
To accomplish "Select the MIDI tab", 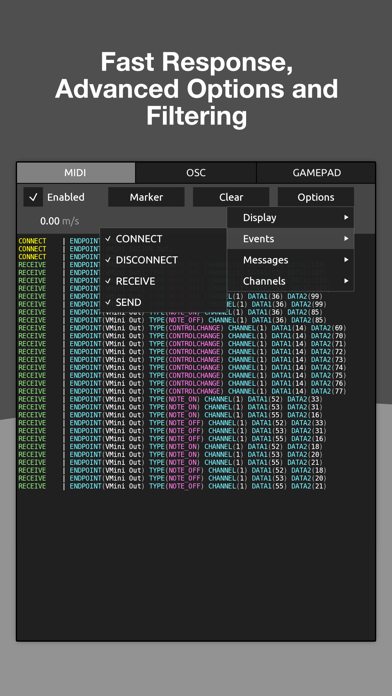I will pyautogui.click(x=76, y=173).
